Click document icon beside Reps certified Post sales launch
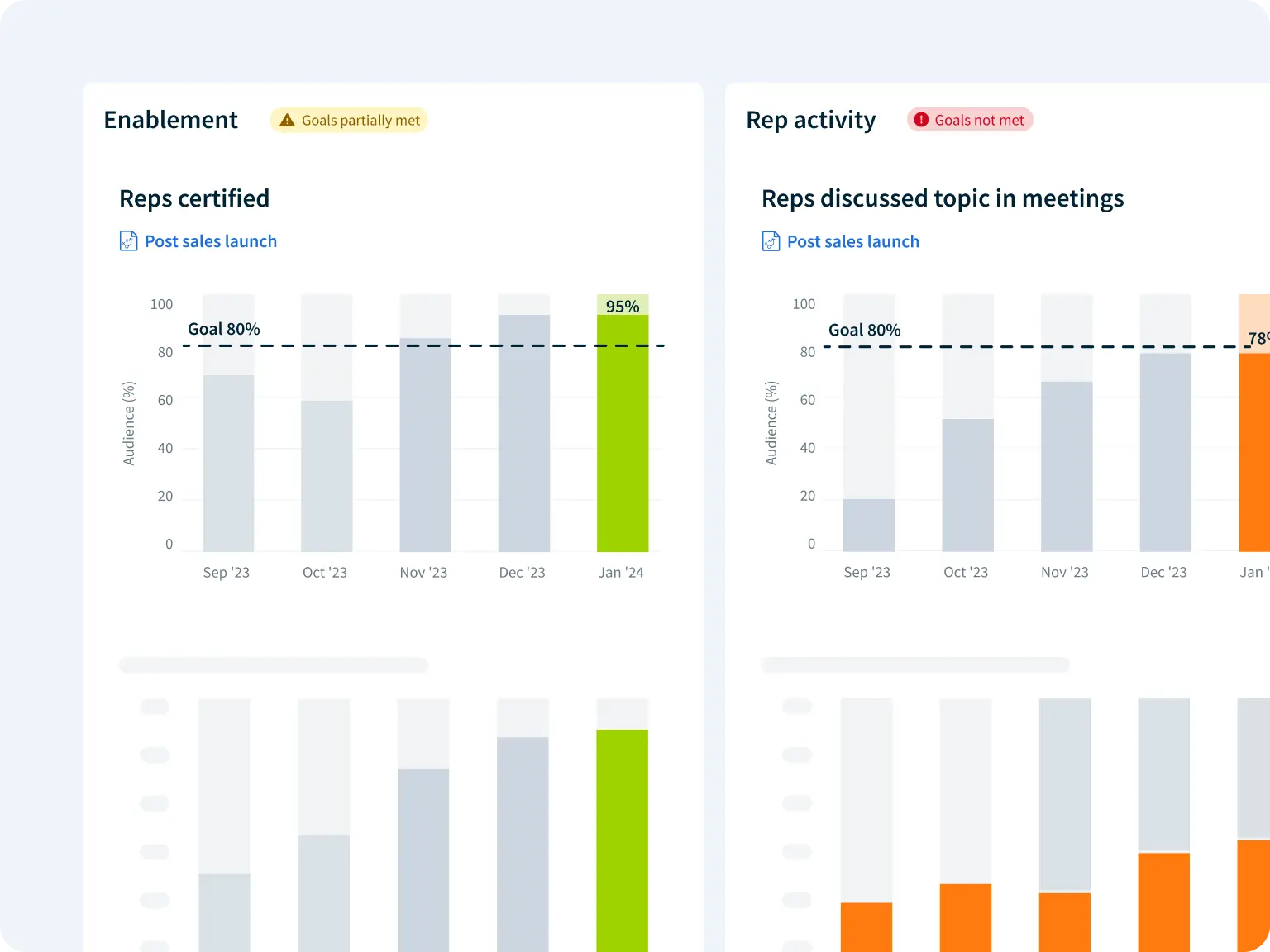 click(129, 241)
